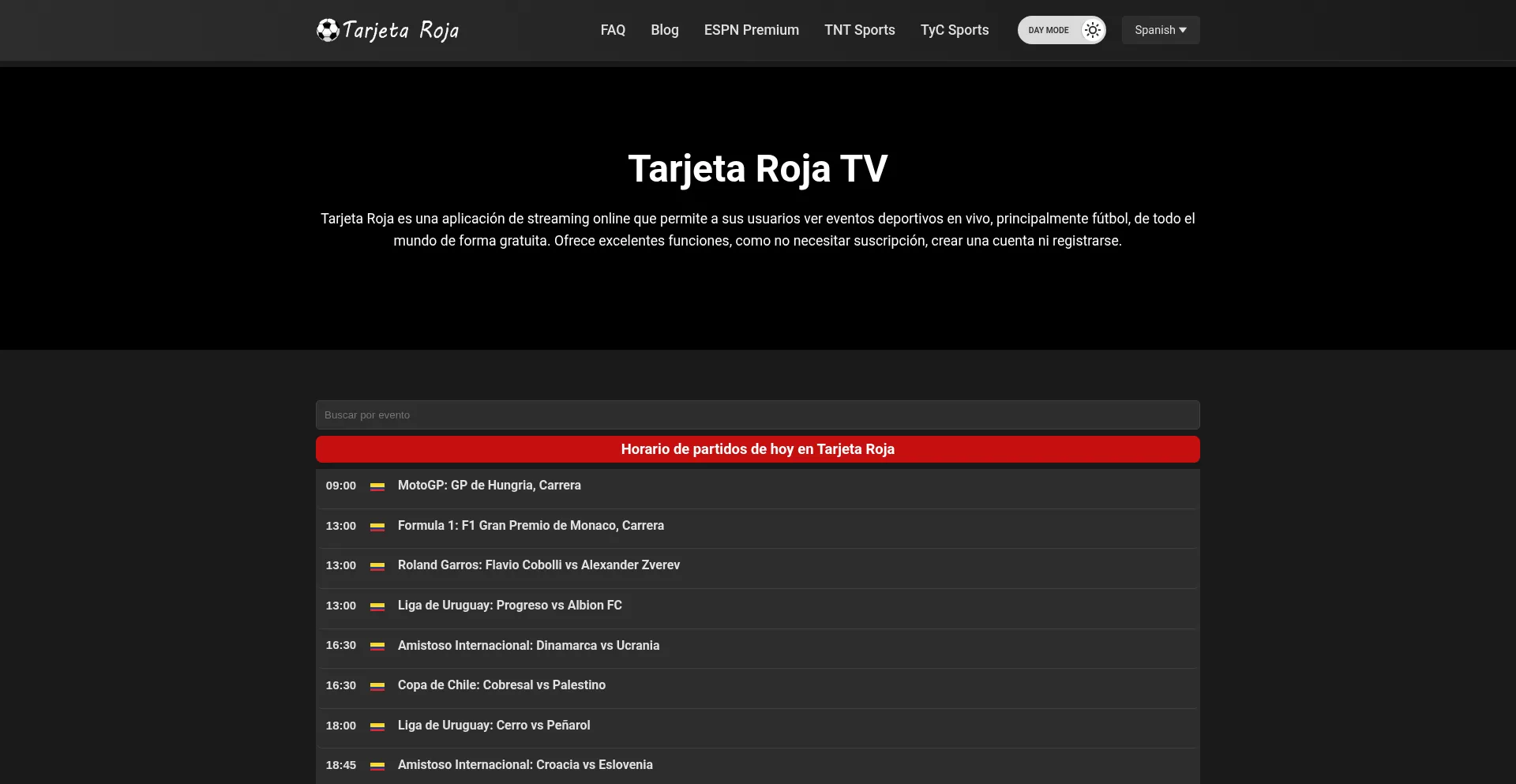Click the flag icon in the Cobresal vs Palestino row
1516x784 pixels.
point(377,686)
